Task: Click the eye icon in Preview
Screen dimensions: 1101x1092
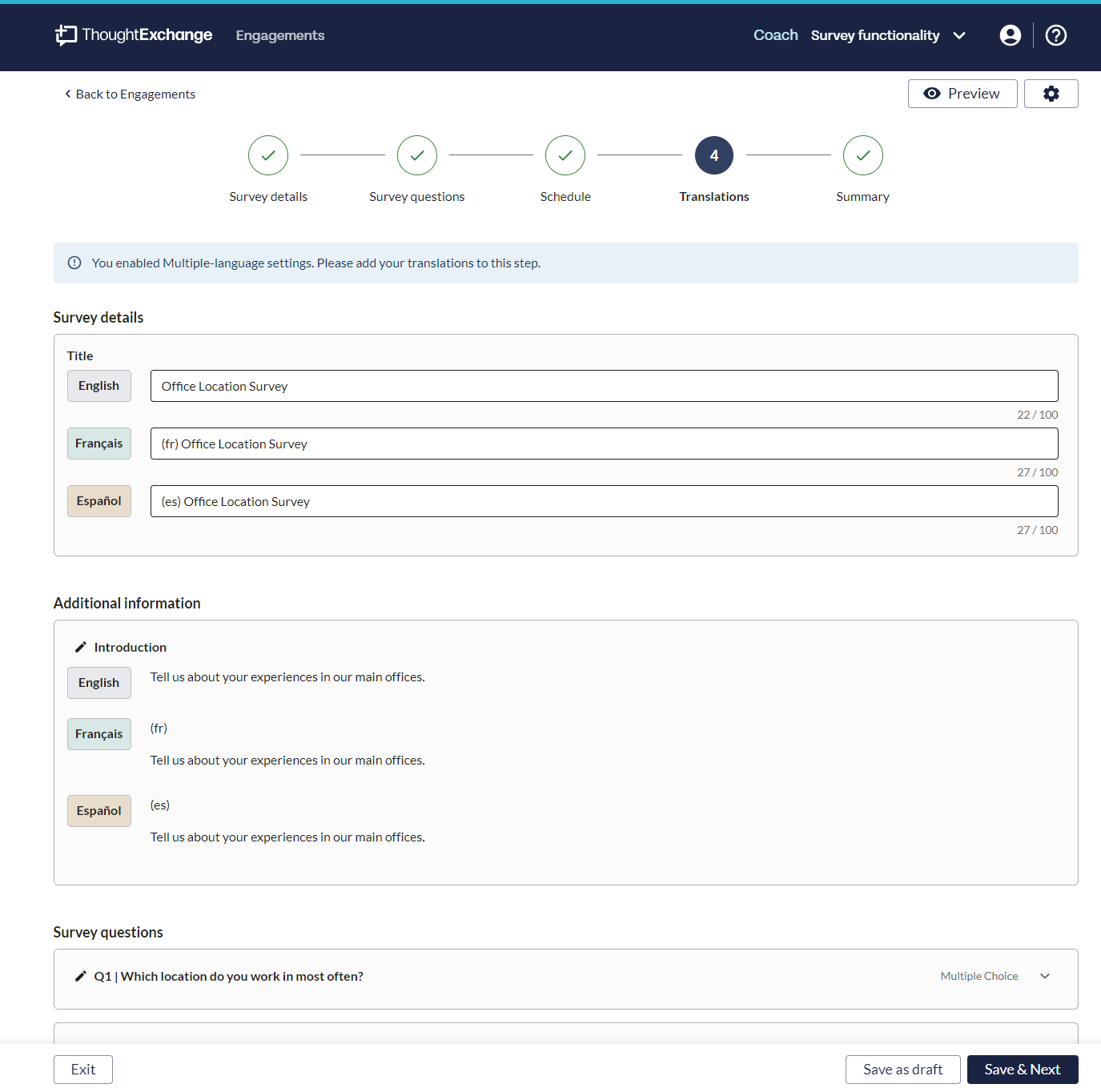Action: click(932, 94)
